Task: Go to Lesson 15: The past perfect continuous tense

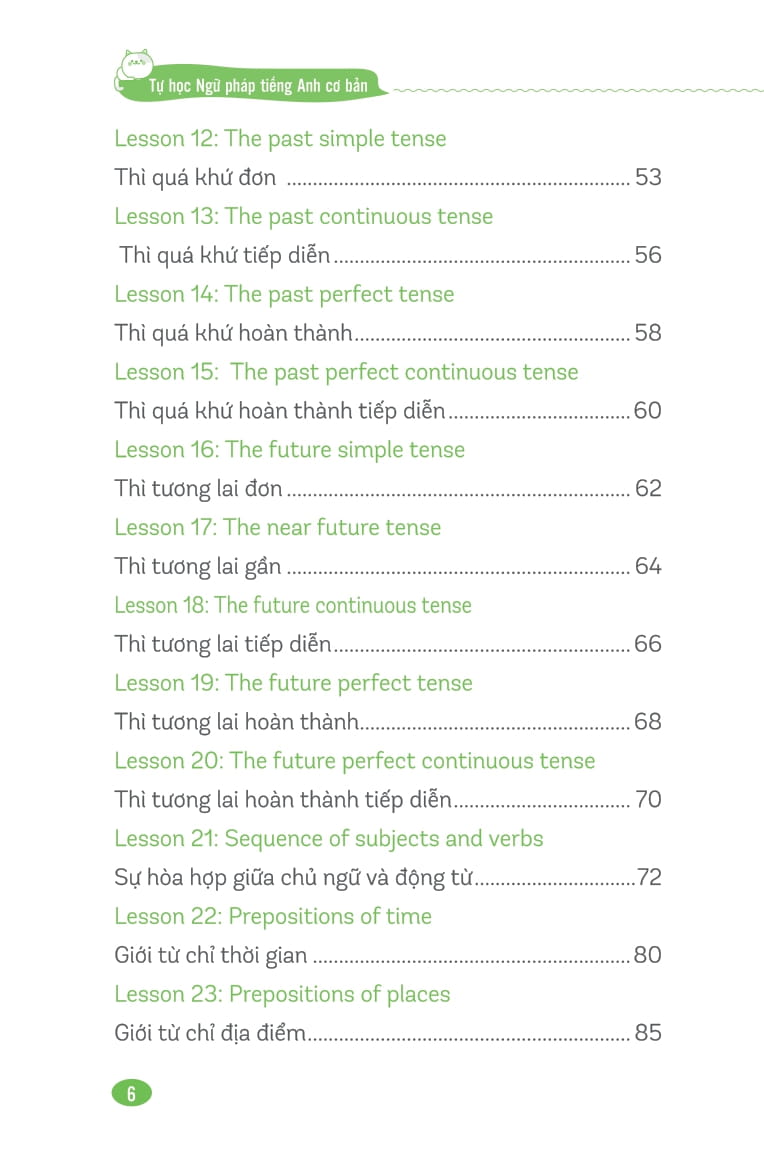Action: tap(346, 373)
